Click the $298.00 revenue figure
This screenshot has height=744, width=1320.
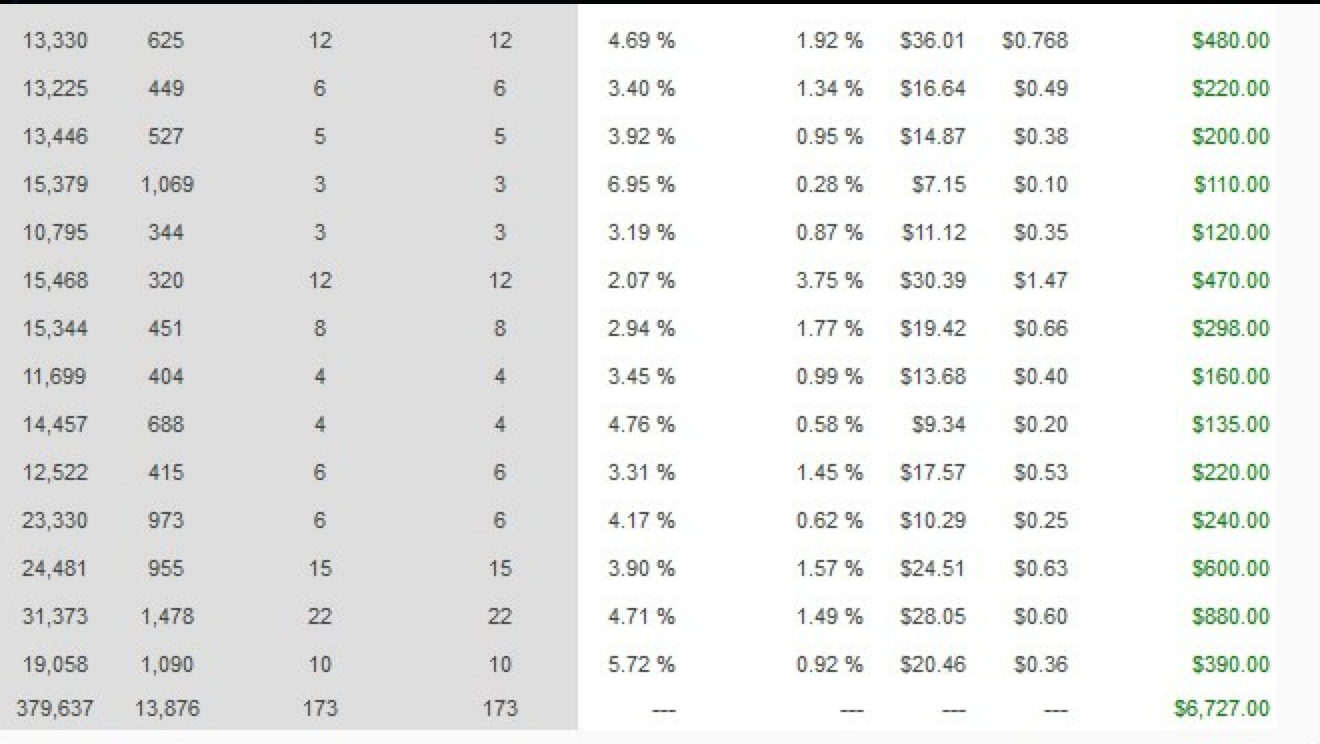[1230, 329]
